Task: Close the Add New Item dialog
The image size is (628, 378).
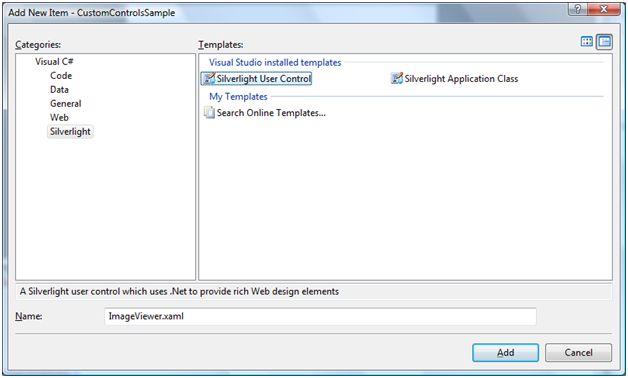Action: click(x=604, y=9)
